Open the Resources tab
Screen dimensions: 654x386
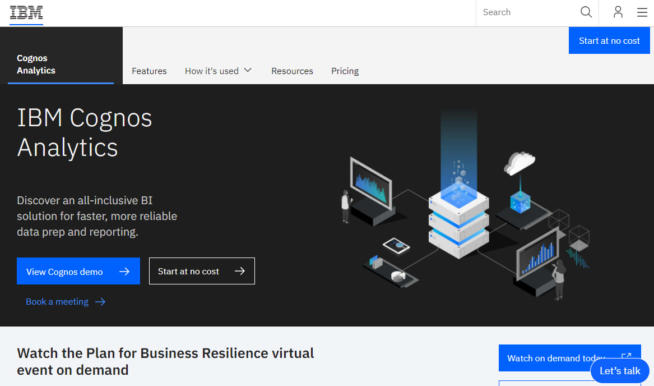point(292,71)
